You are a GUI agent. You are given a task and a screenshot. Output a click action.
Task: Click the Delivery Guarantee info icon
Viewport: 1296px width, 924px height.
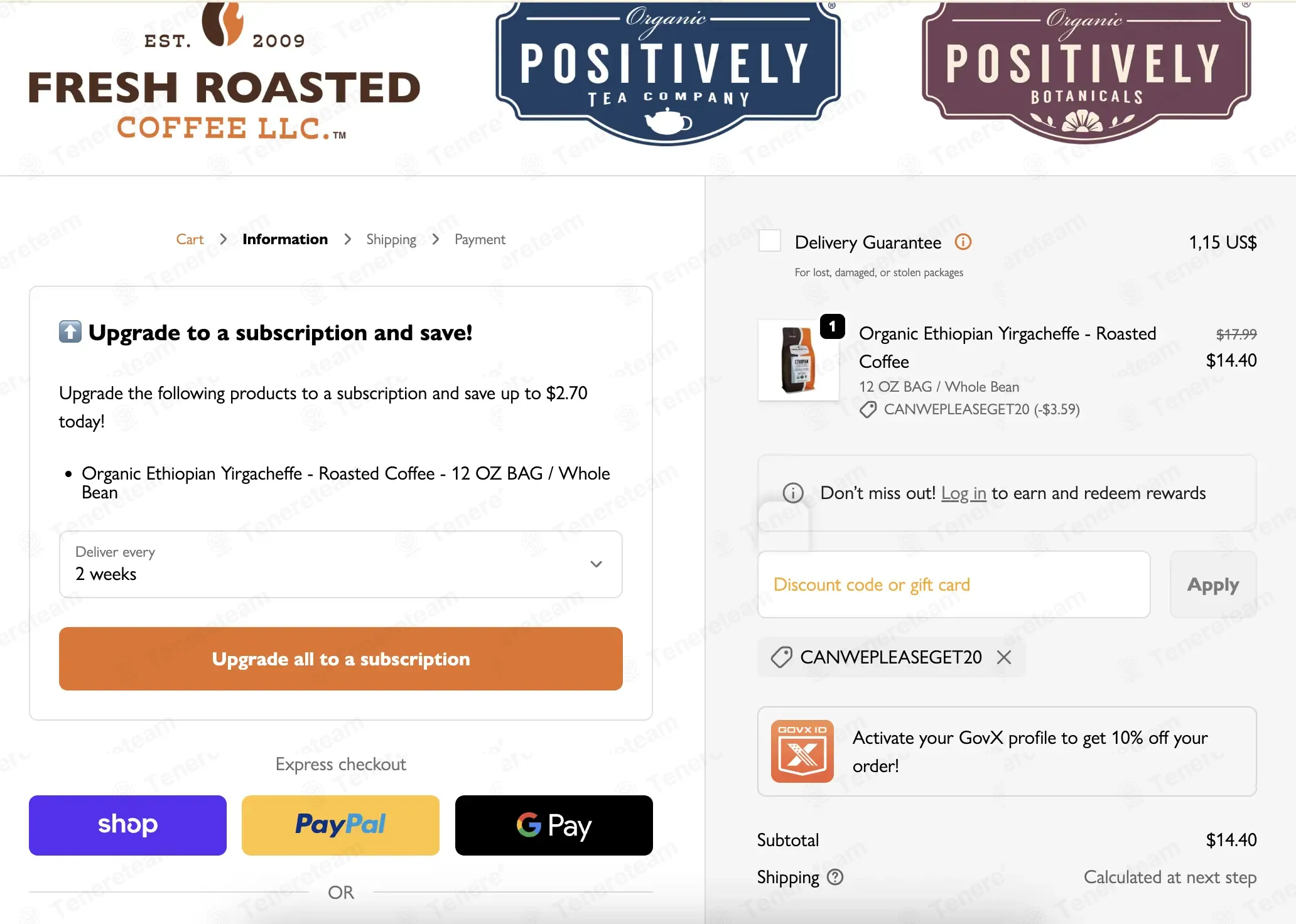pyautogui.click(x=963, y=242)
